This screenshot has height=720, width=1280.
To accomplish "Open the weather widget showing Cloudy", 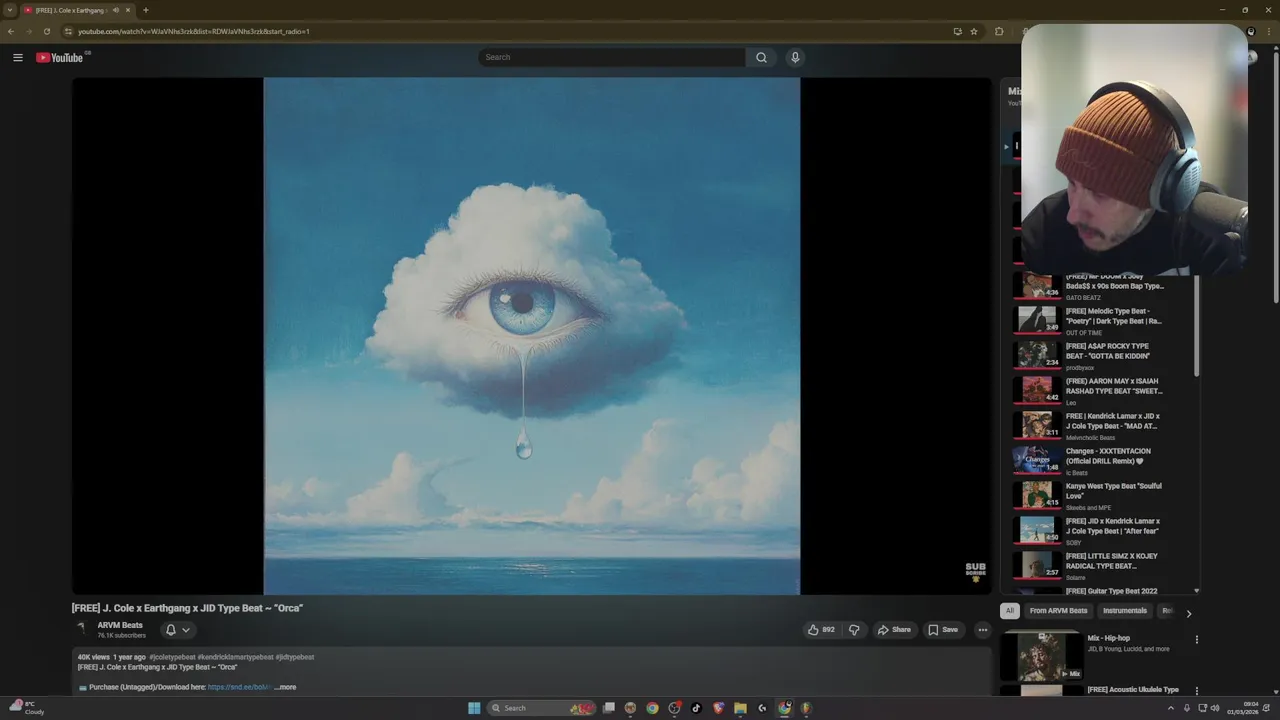I will coord(24,708).
